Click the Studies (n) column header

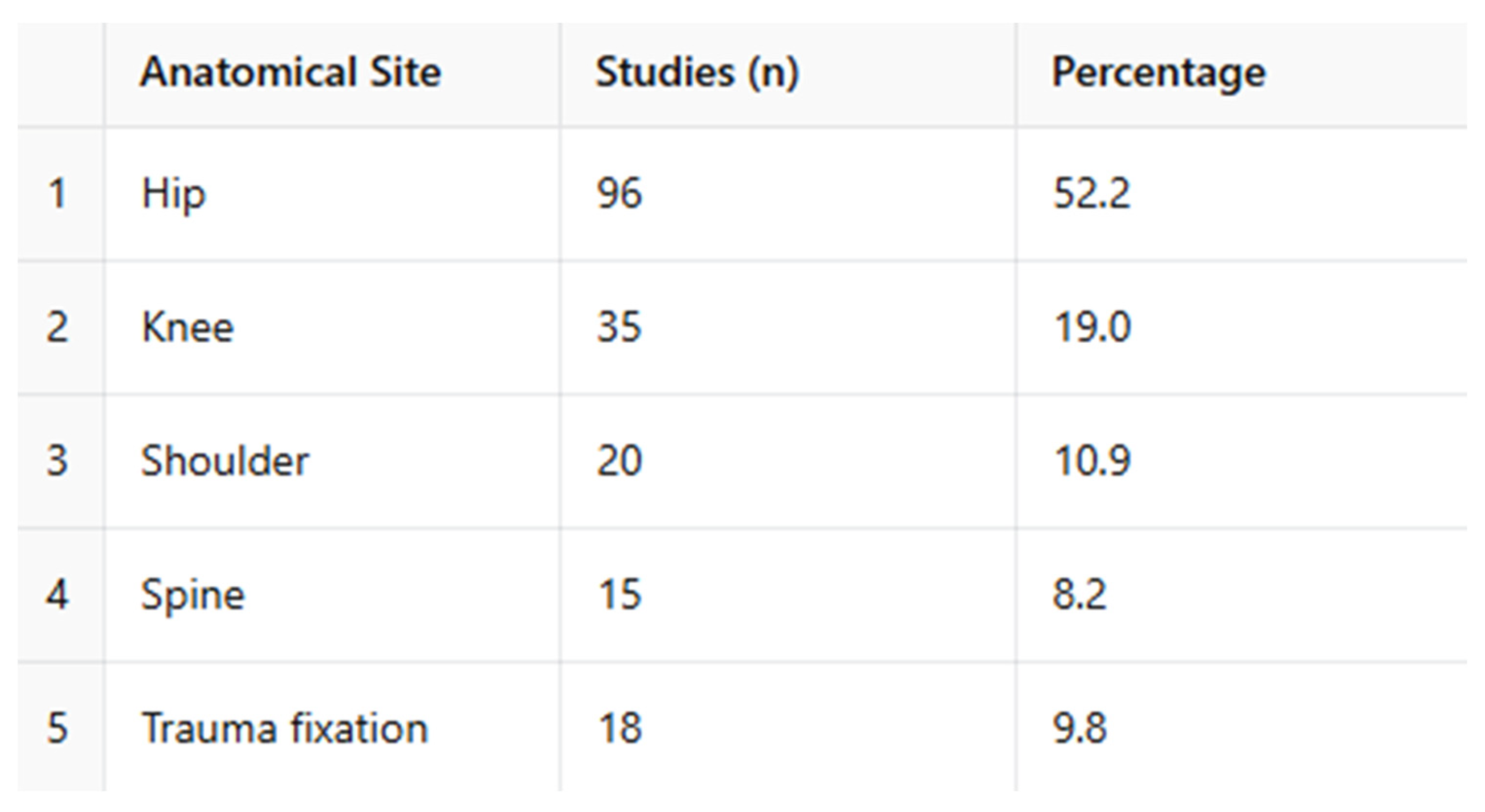pyautogui.click(x=696, y=73)
